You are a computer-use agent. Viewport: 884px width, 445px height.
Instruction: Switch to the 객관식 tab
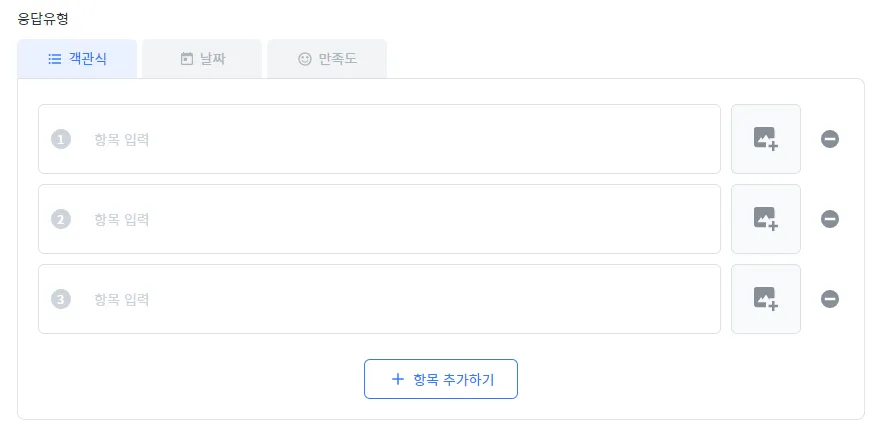click(x=77, y=59)
